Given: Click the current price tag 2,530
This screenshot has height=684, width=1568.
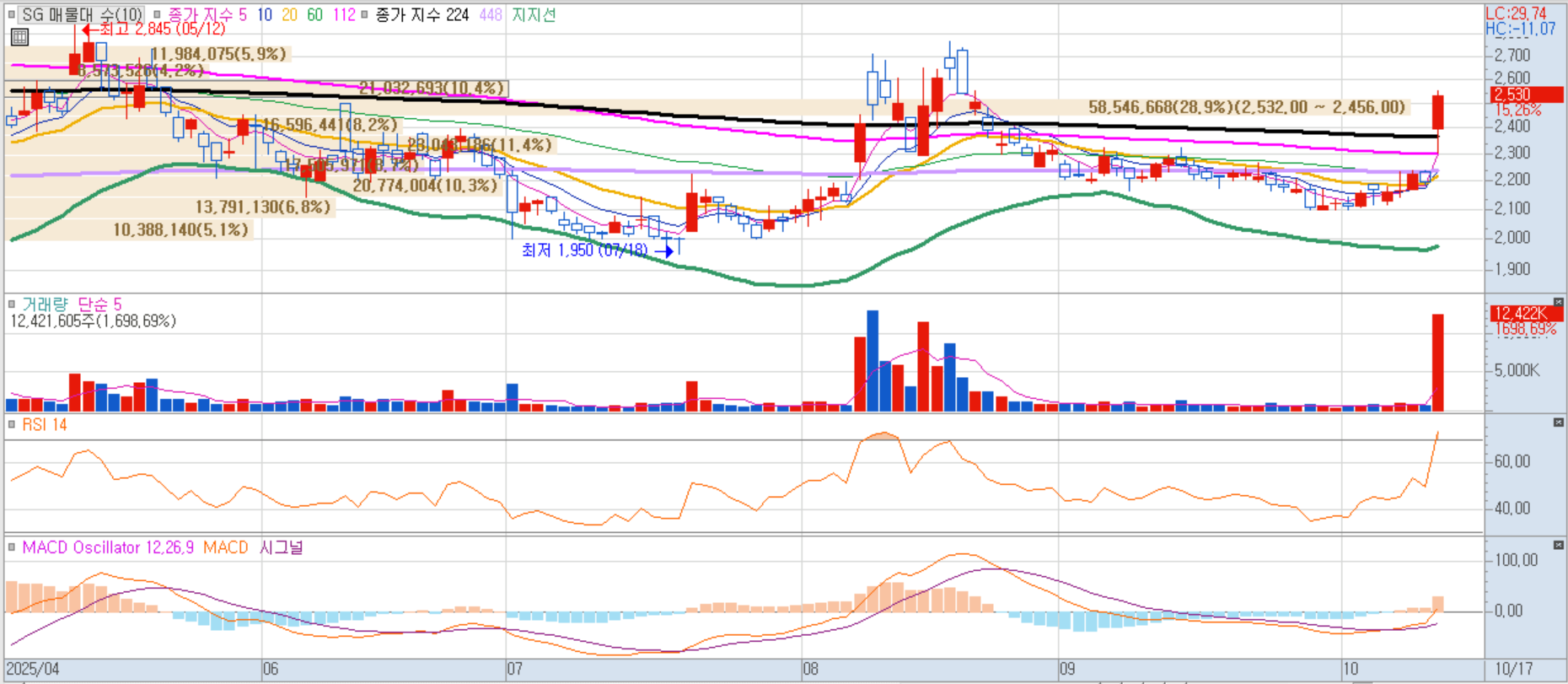Looking at the screenshot, I should tap(1526, 94).
